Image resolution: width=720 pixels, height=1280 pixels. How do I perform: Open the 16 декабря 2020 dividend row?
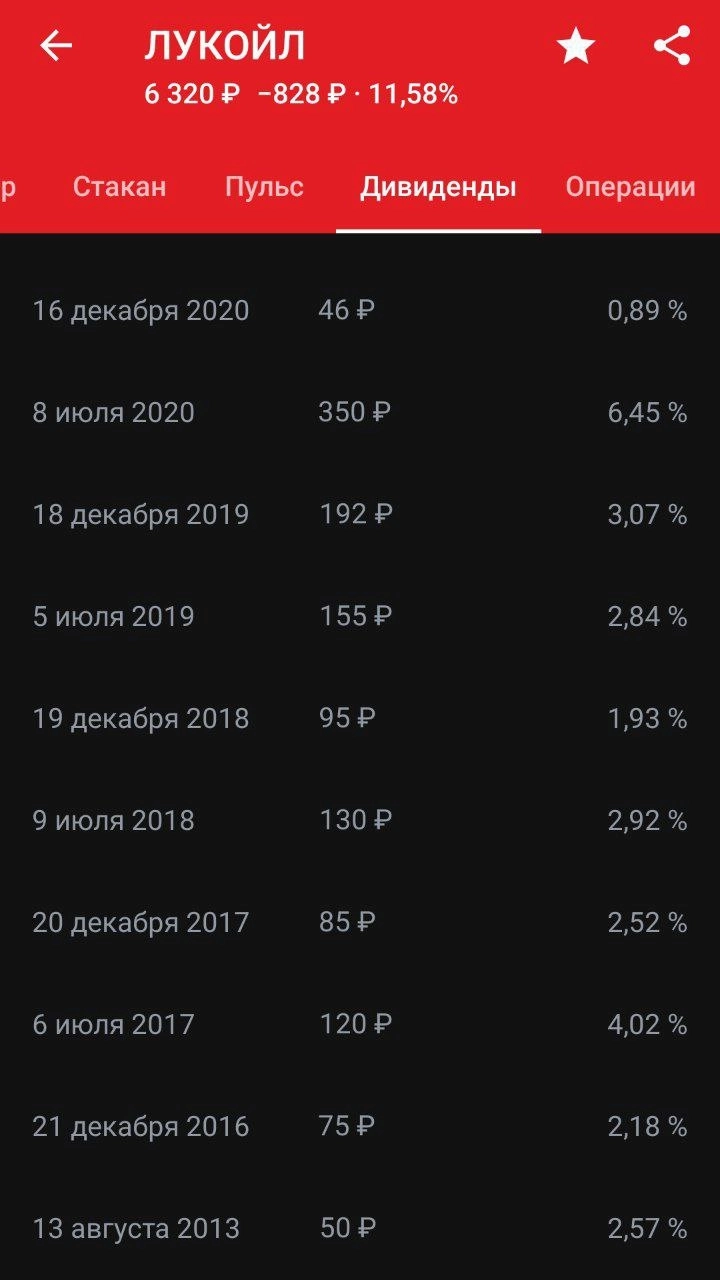[x=360, y=311]
